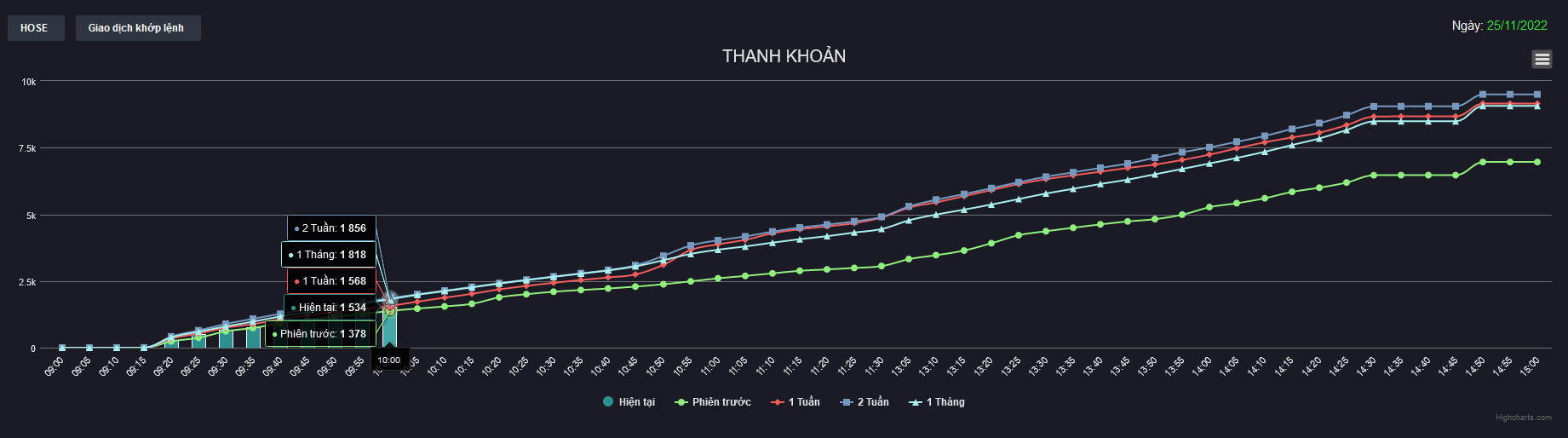
Task: Hide the Phiên trước legend series
Action: coord(714,402)
